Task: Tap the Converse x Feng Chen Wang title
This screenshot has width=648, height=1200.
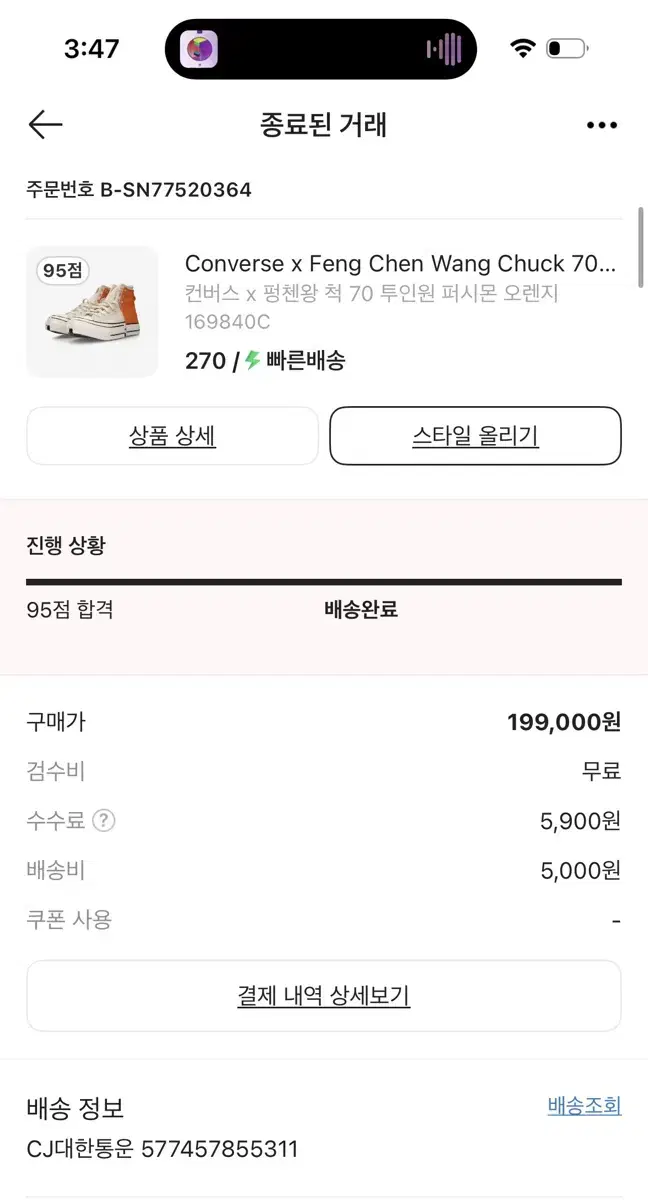Action: tap(400, 264)
